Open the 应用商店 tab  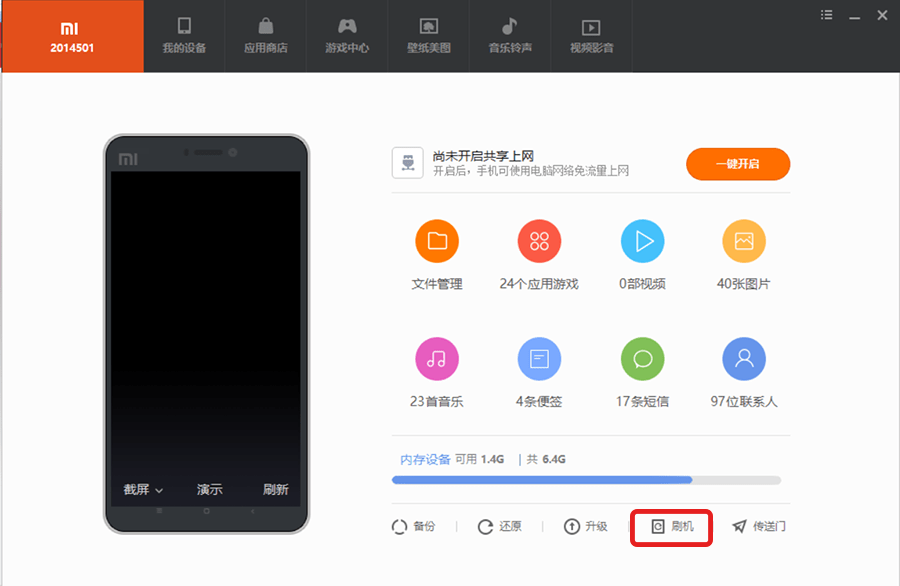[266, 36]
